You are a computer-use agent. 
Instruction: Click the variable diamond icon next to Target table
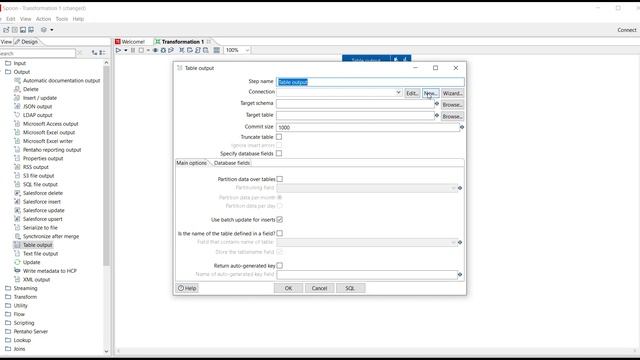(437, 116)
